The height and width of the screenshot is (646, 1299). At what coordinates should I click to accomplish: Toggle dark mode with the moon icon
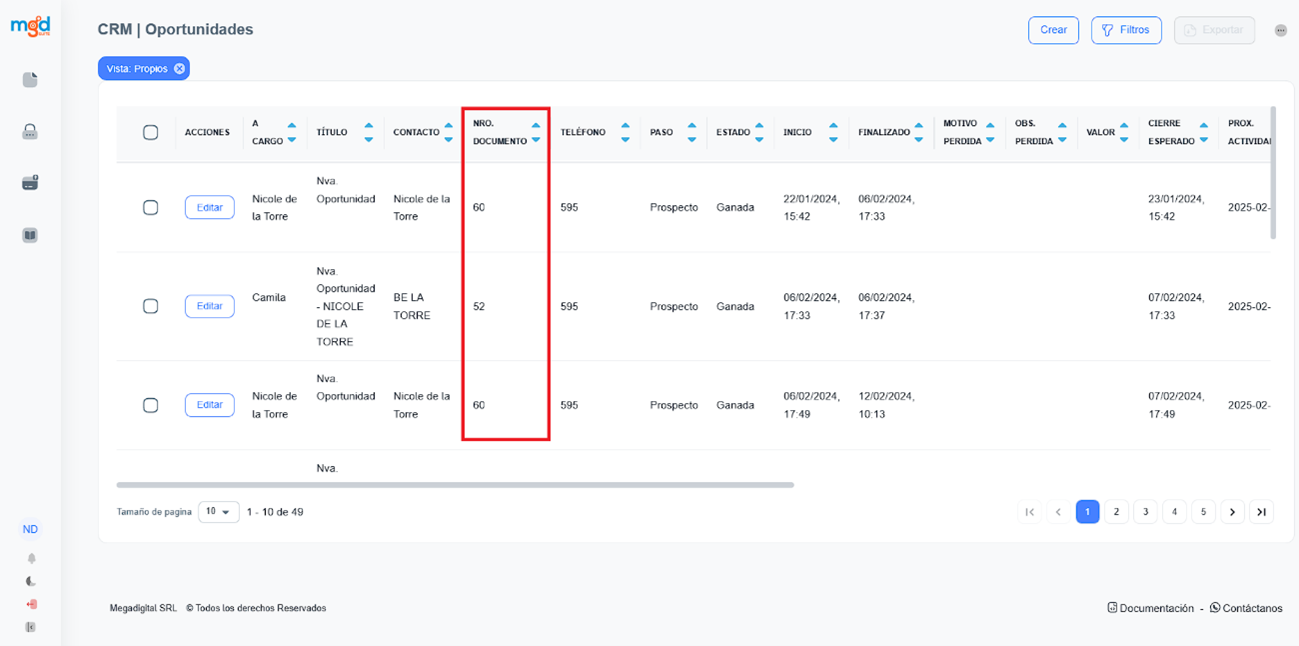(x=31, y=581)
